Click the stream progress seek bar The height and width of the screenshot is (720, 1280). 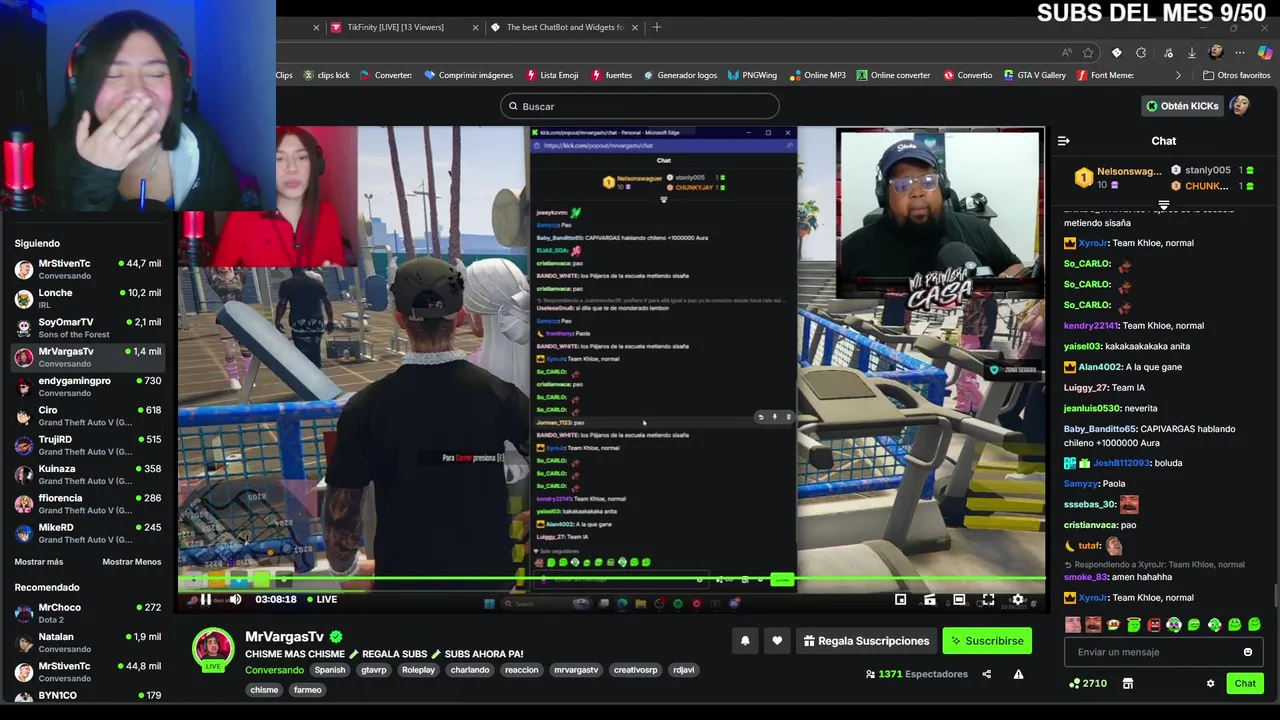612,578
